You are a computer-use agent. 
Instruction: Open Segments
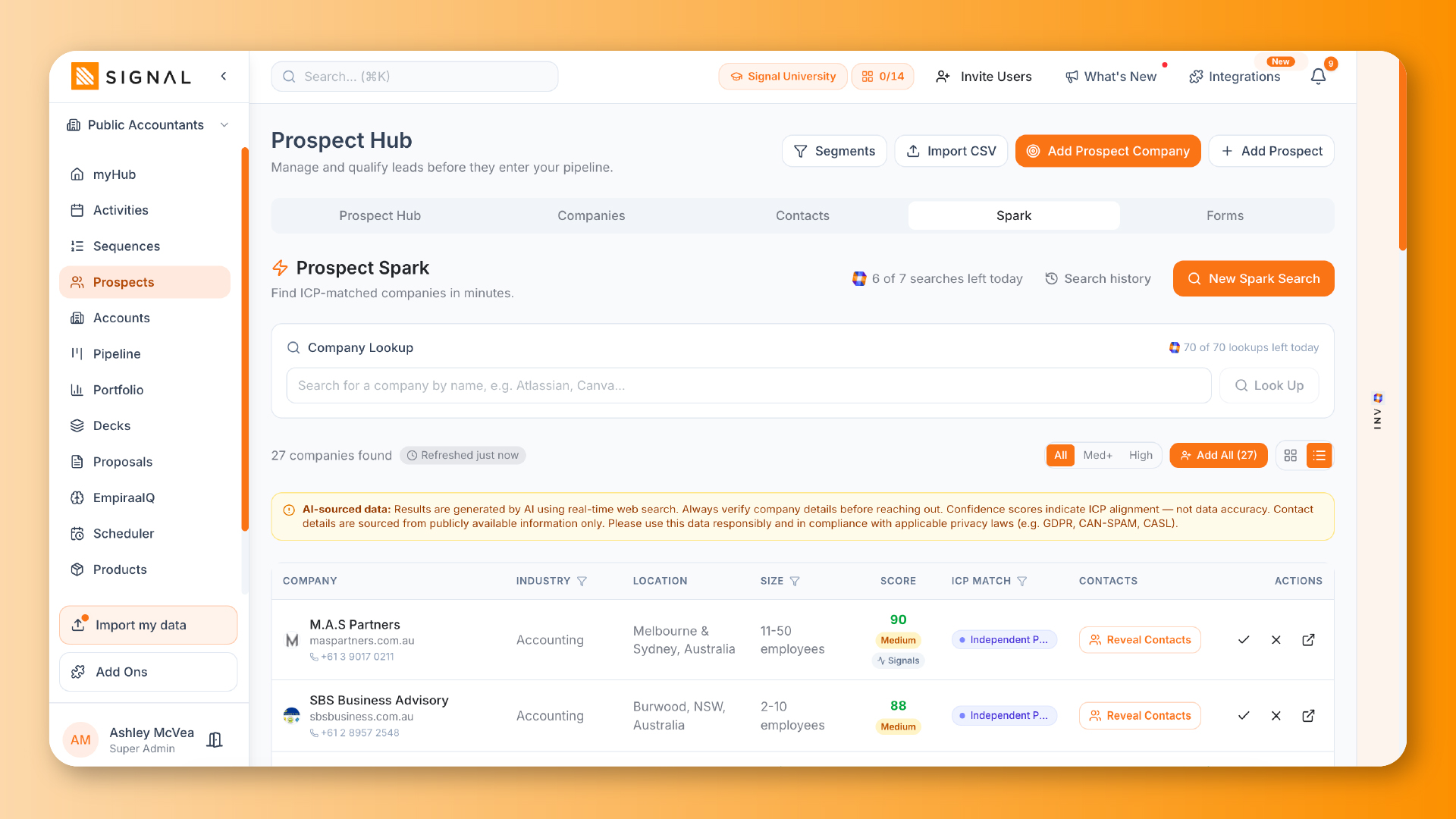pyautogui.click(x=834, y=151)
